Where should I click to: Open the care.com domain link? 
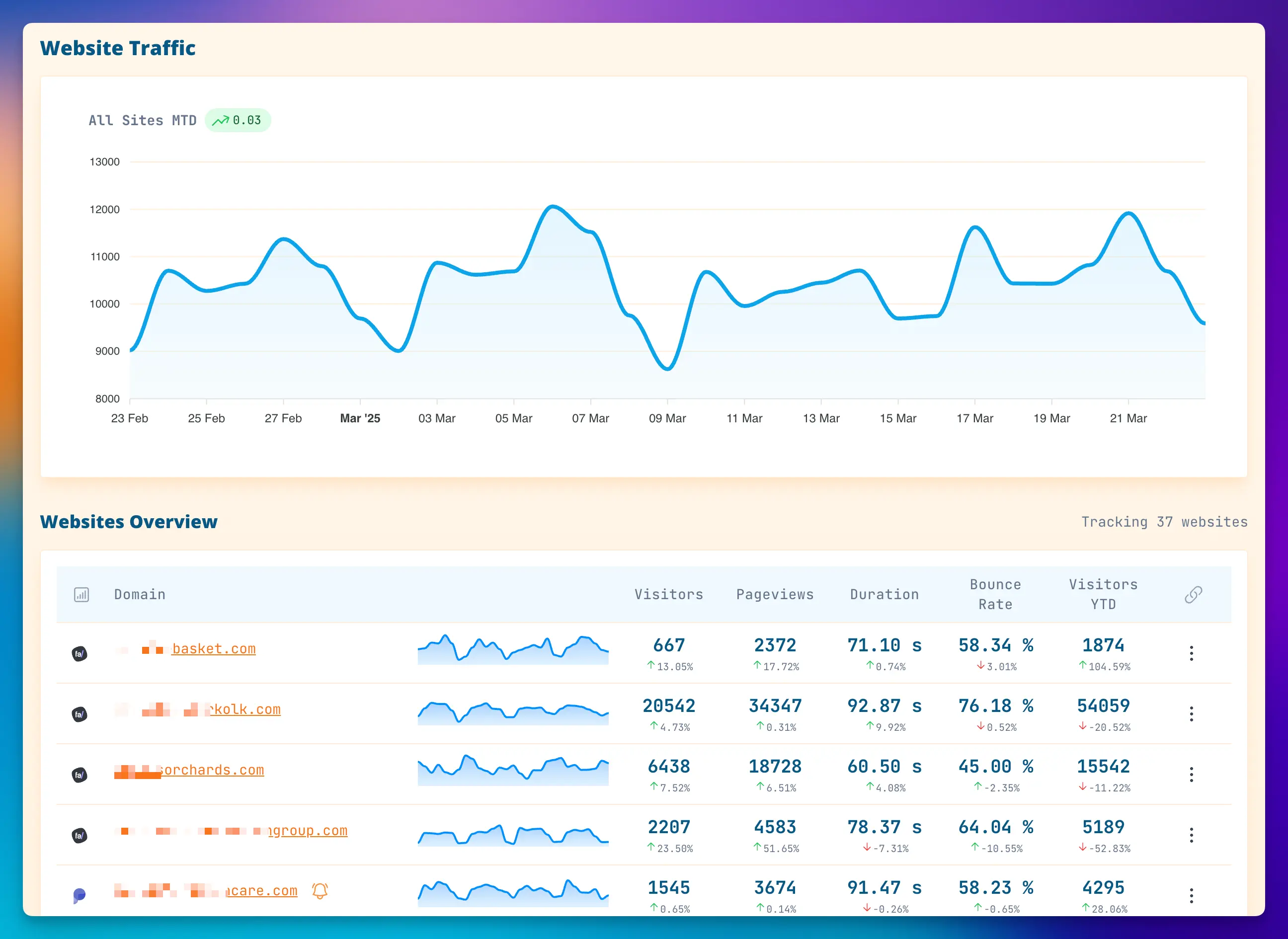click(262, 891)
